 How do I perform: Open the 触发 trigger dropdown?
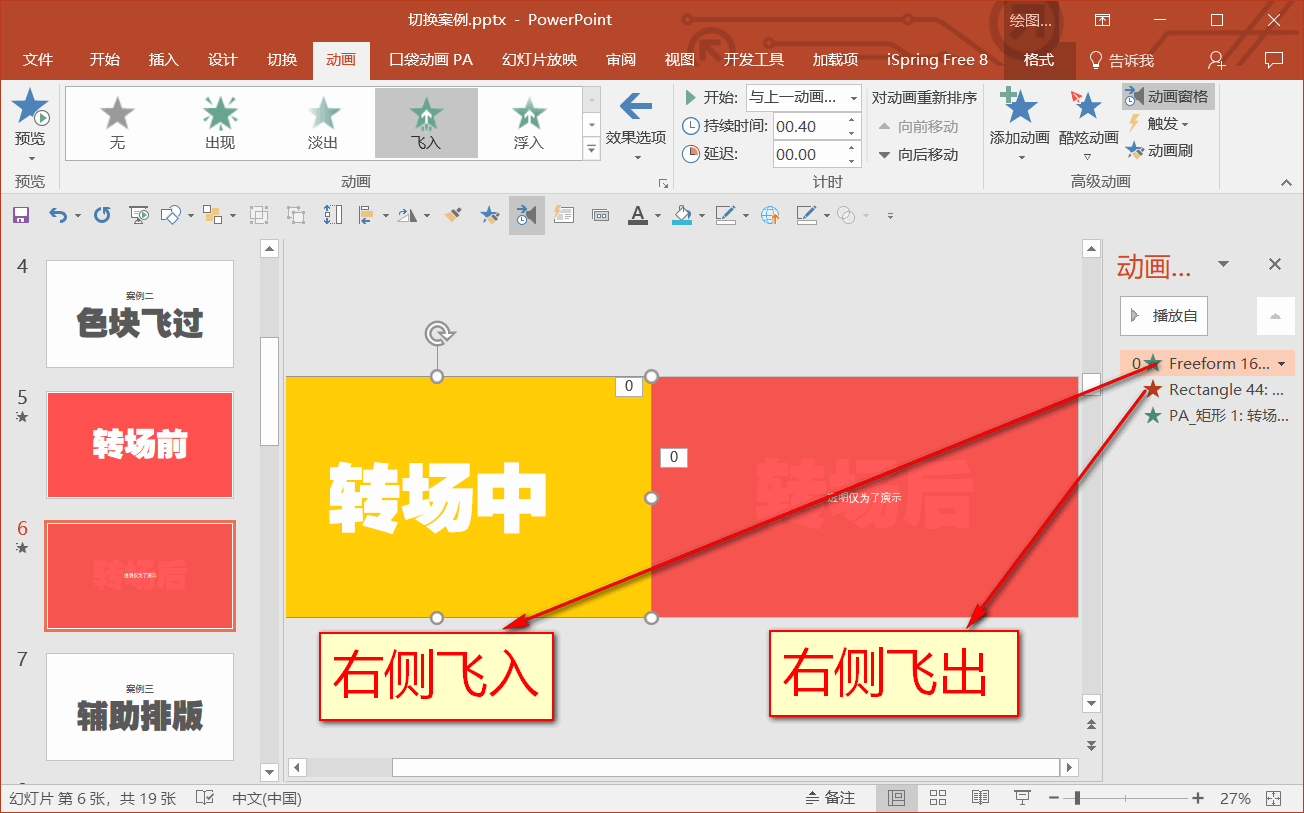(x=1158, y=124)
